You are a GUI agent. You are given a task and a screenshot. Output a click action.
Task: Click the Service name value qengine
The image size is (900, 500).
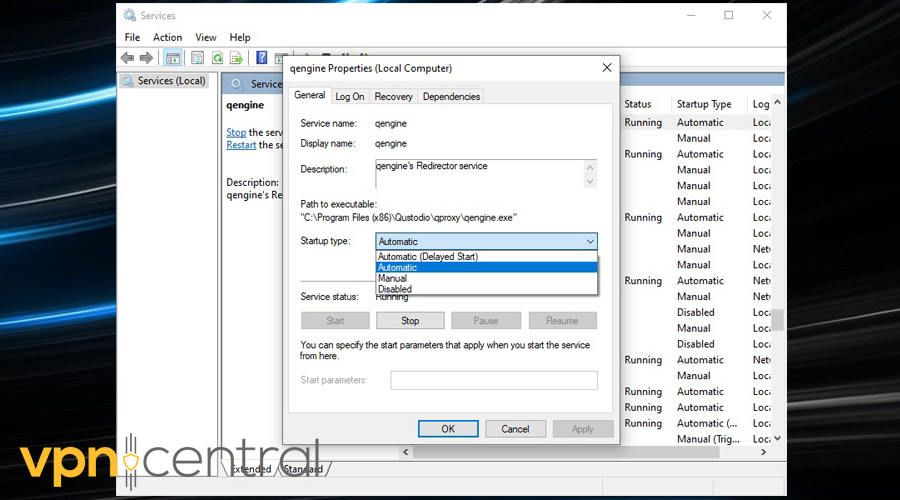(x=391, y=123)
